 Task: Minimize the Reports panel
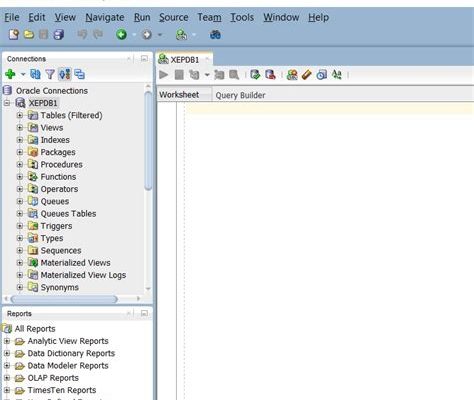pos(144,313)
